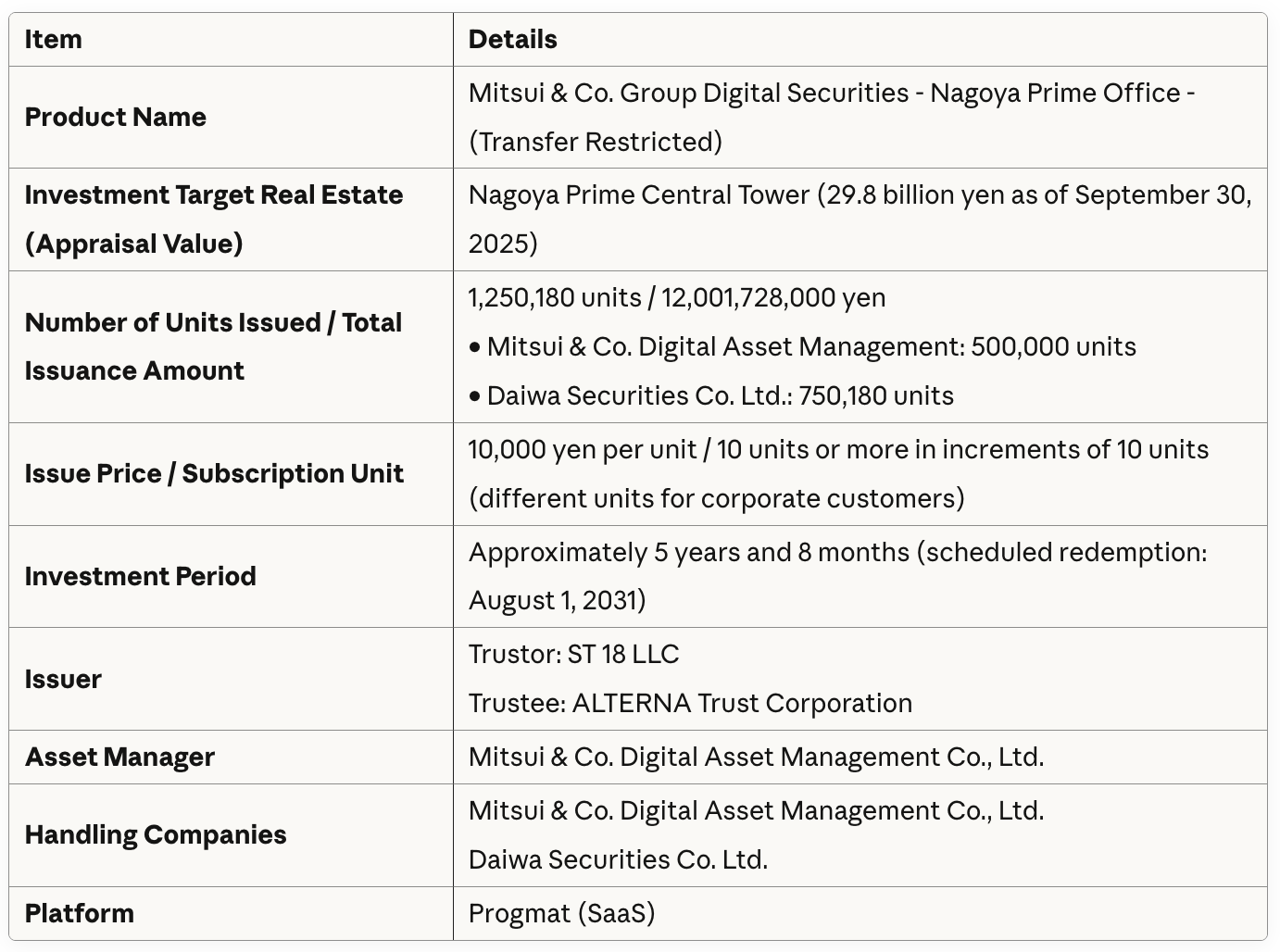Screen dimensions: 1280x952
Task: Select the "Product Name" row label
Action: (116, 118)
